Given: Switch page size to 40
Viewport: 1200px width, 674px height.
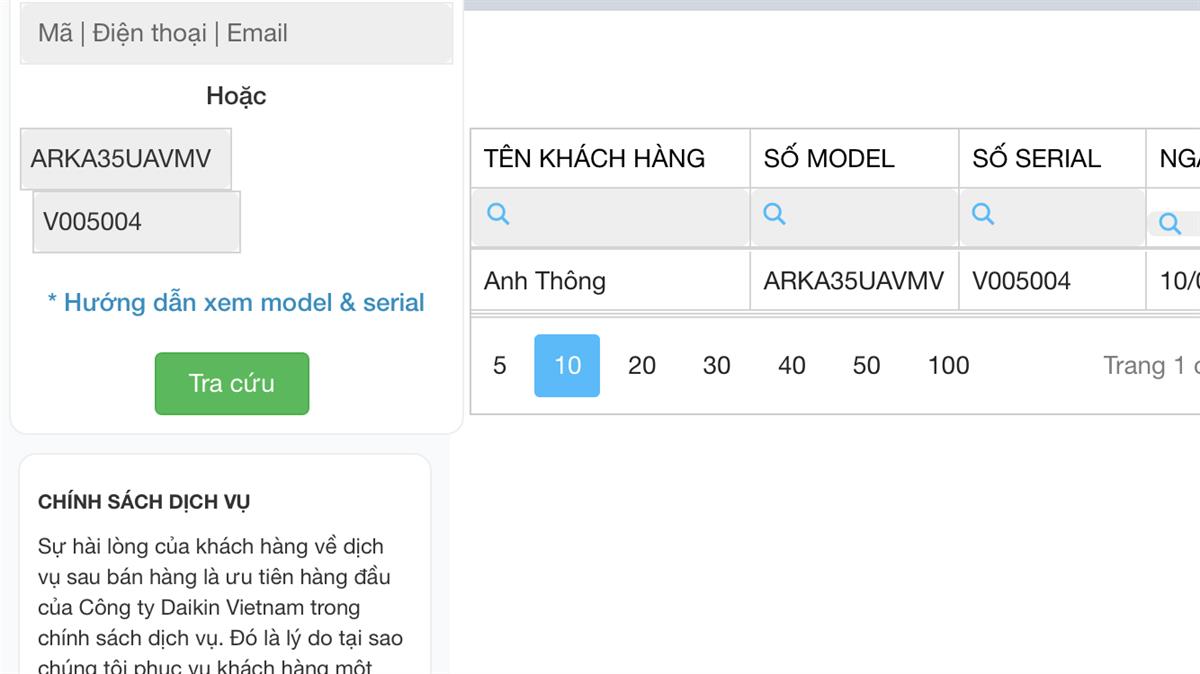Looking at the screenshot, I should pyautogui.click(x=792, y=366).
